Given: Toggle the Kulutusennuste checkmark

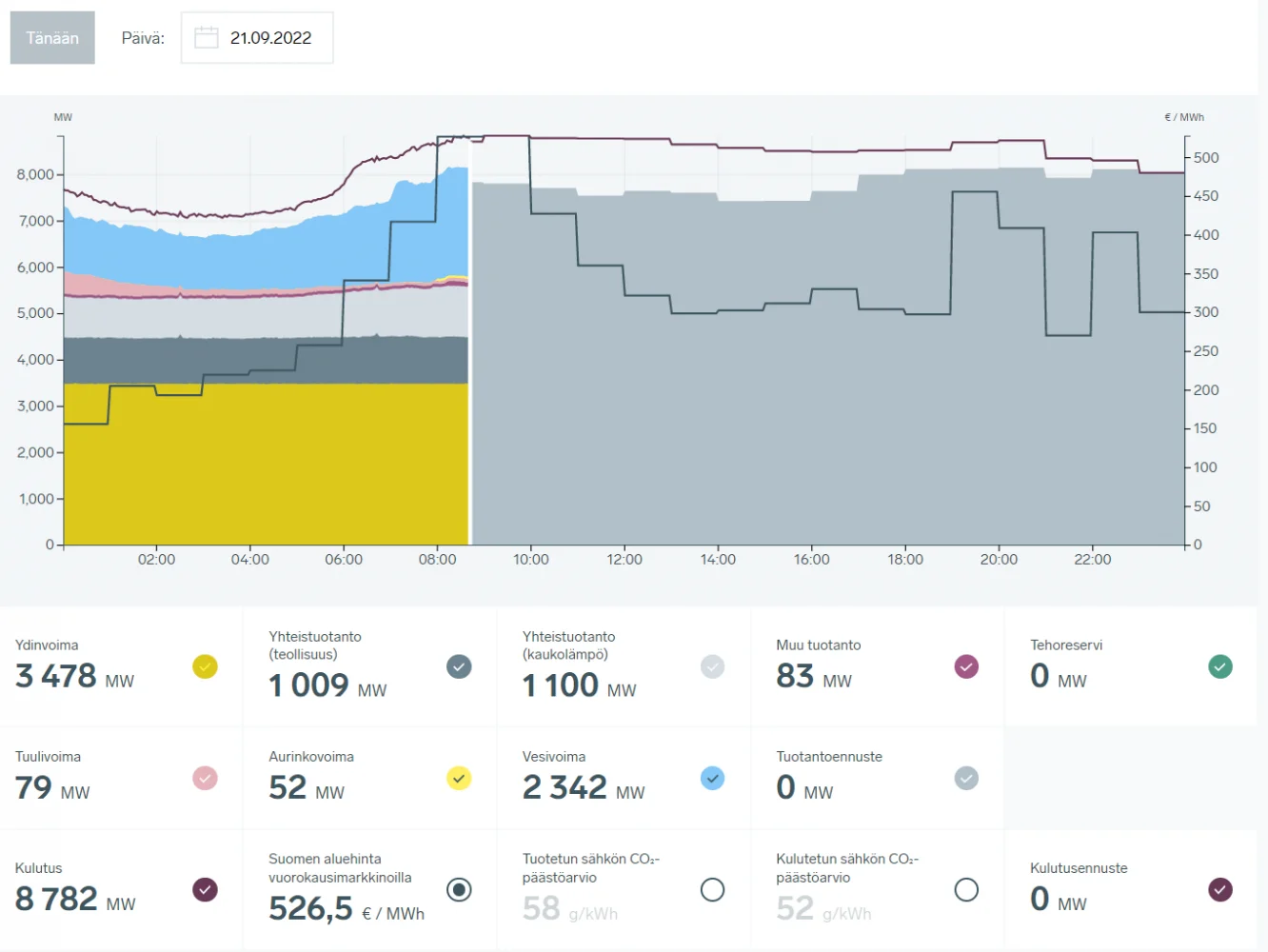Looking at the screenshot, I should [x=1219, y=889].
